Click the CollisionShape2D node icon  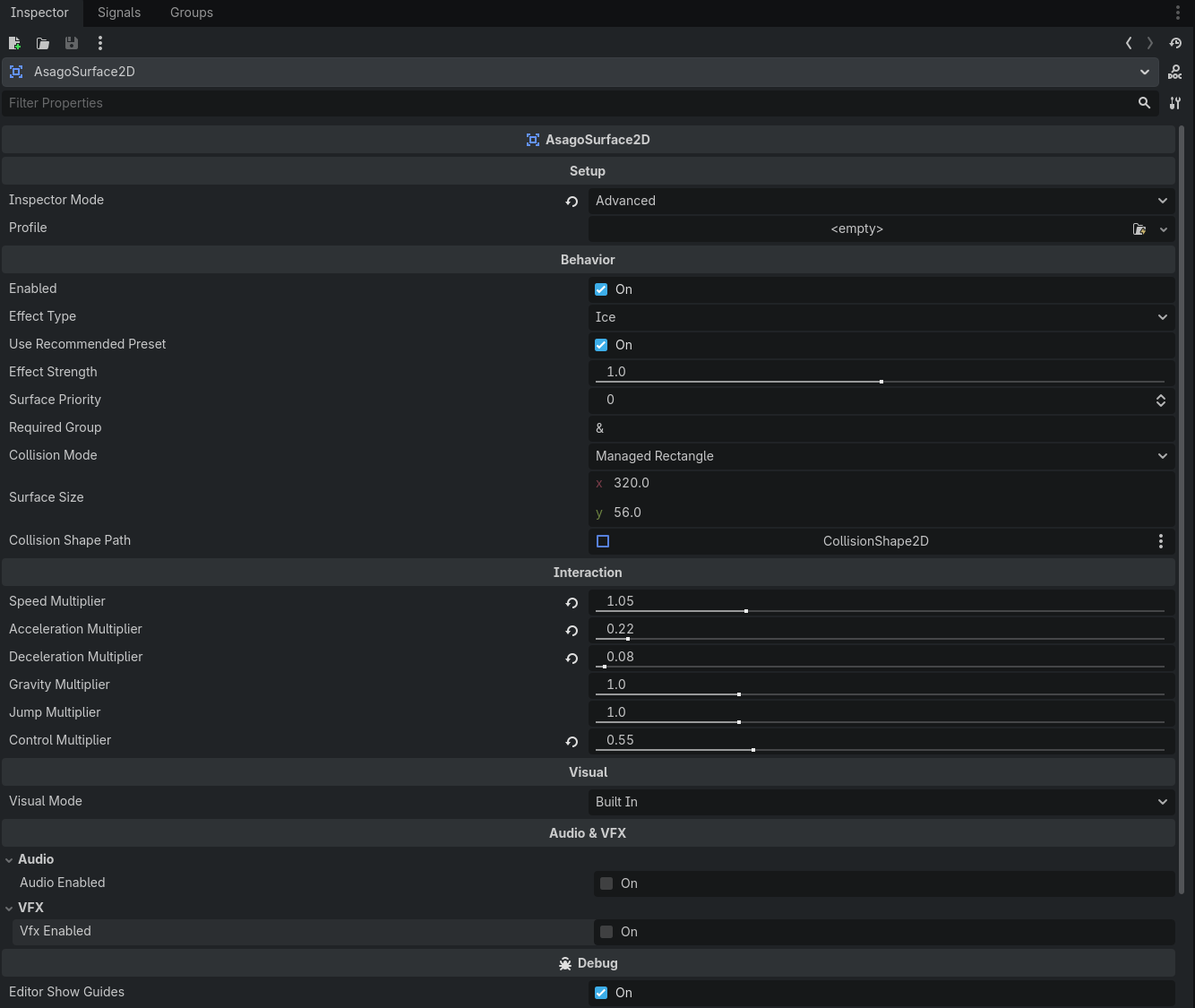coord(603,541)
